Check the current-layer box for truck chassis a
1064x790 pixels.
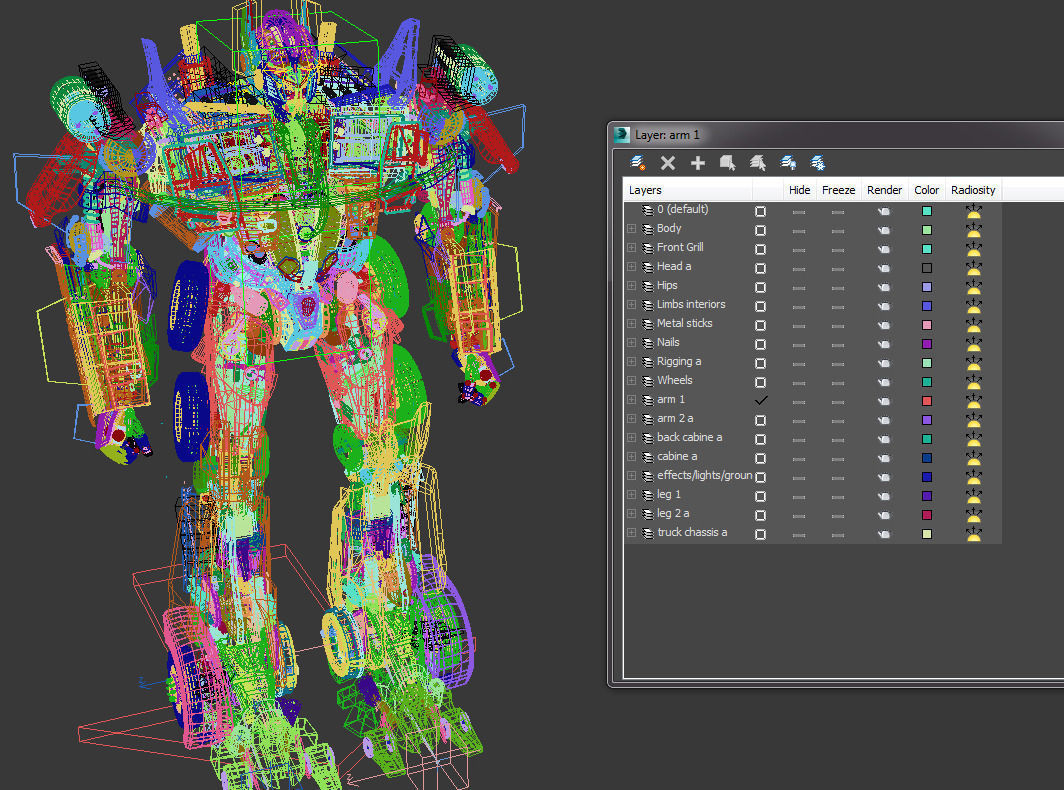(761, 535)
